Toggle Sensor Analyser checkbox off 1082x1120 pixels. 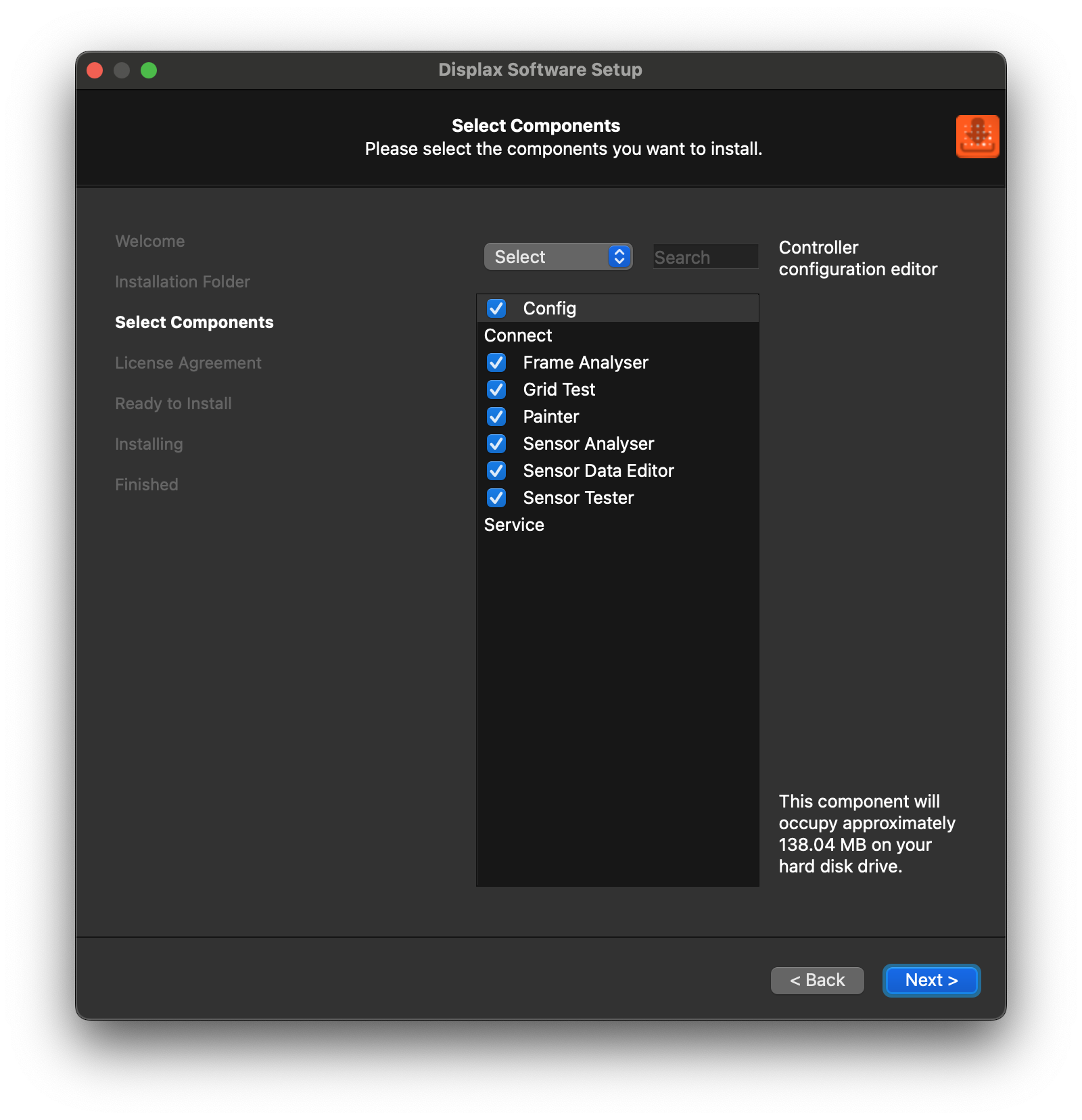pos(496,444)
